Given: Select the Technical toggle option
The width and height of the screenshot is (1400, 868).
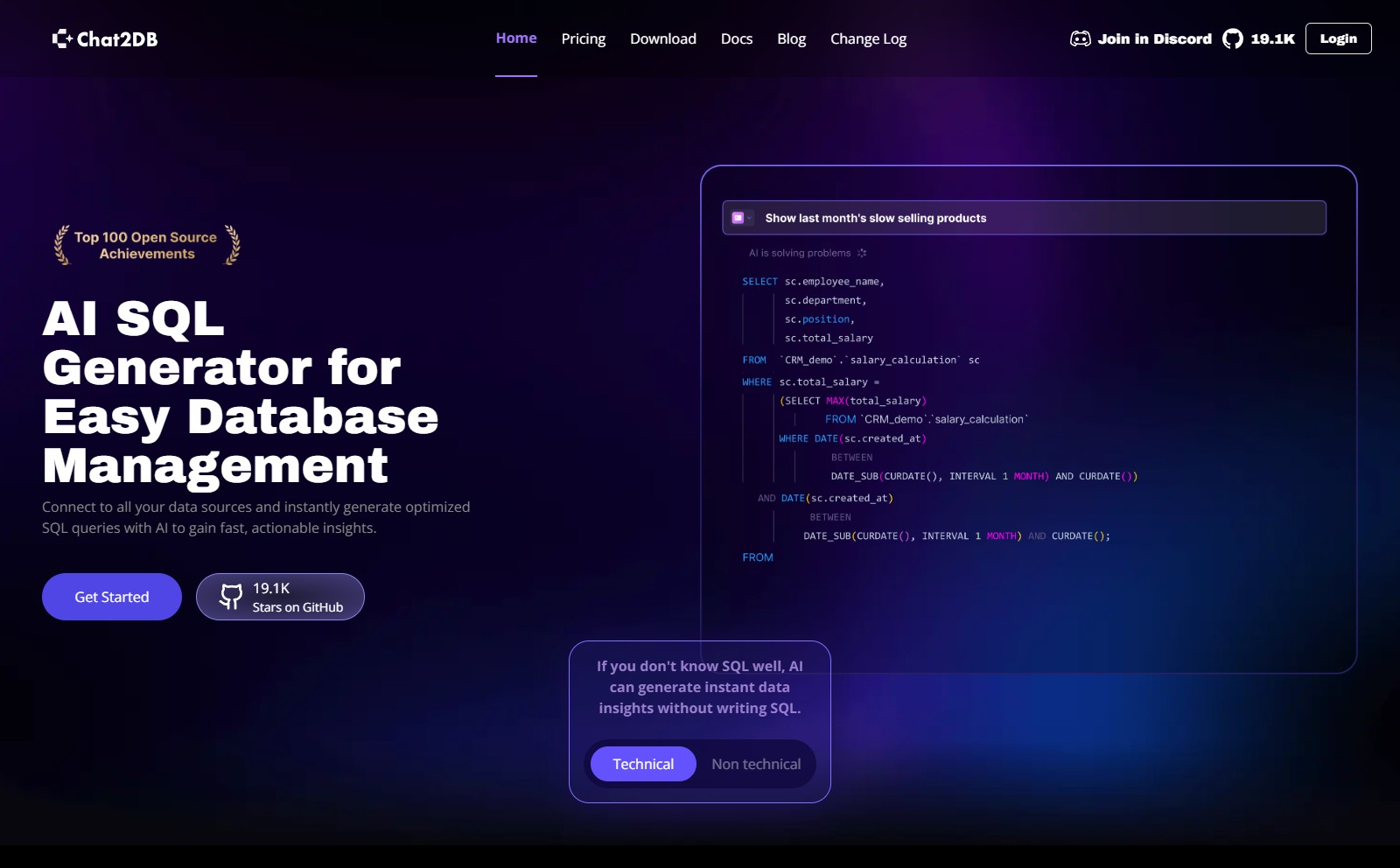Looking at the screenshot, I should tap(643, 764).
